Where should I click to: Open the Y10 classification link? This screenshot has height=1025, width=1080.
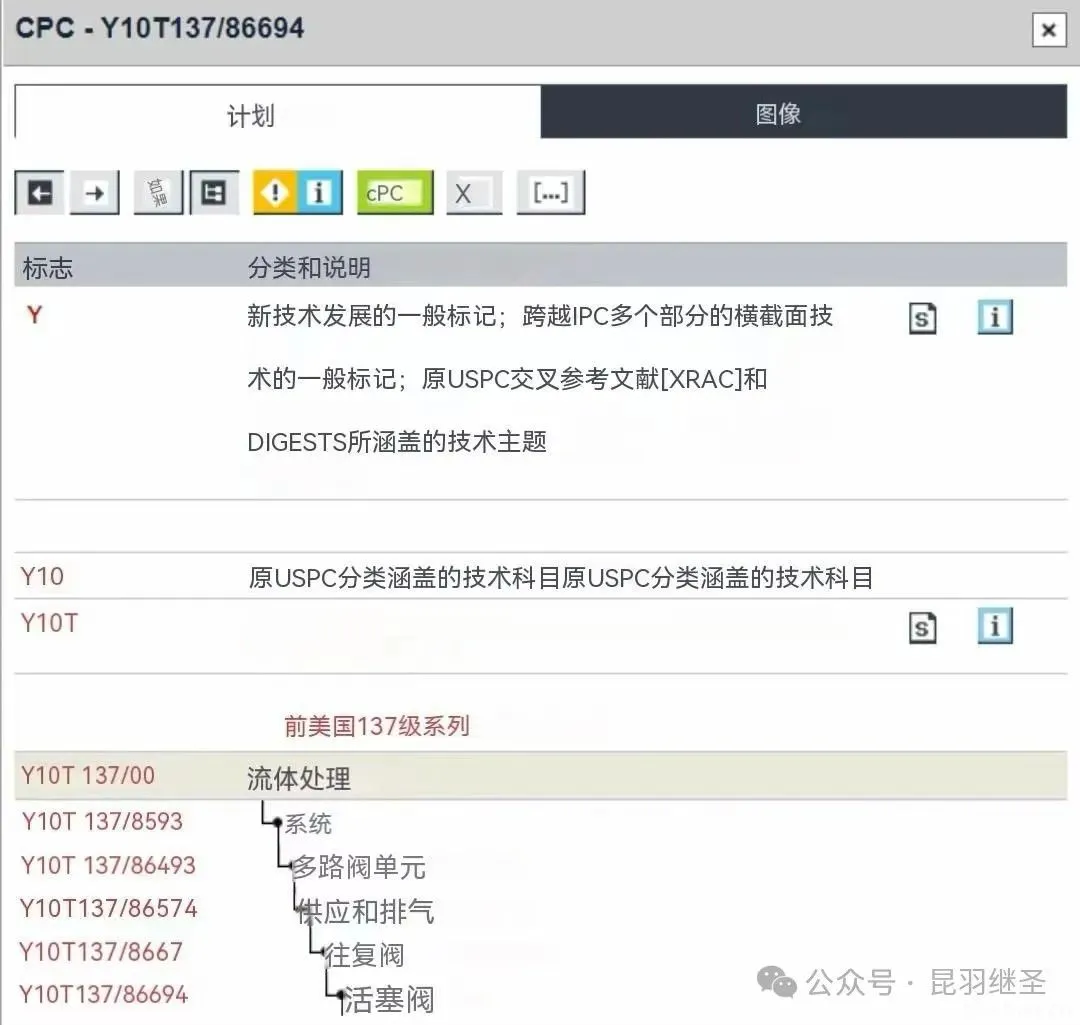point(42,577)
